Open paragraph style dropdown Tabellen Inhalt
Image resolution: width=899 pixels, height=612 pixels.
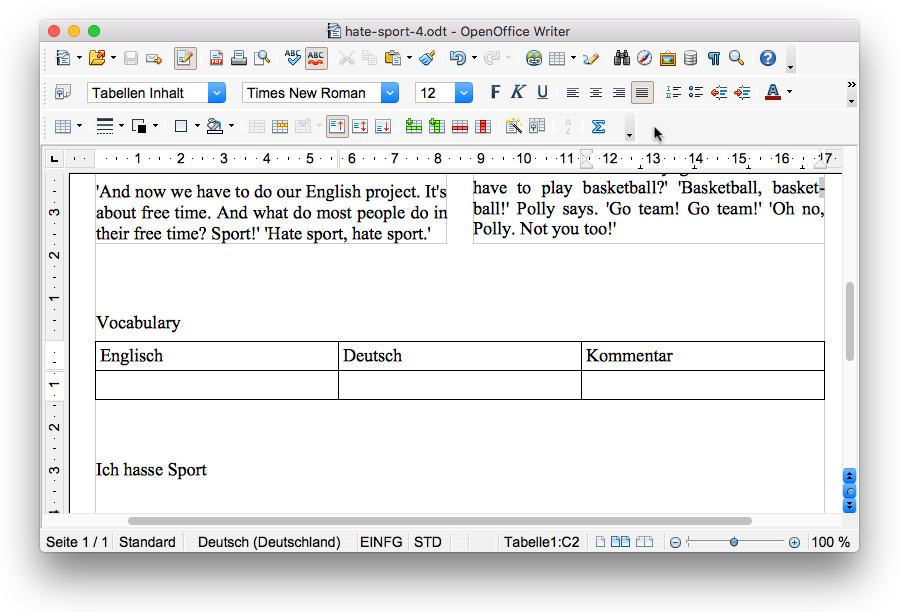[217, 93]
